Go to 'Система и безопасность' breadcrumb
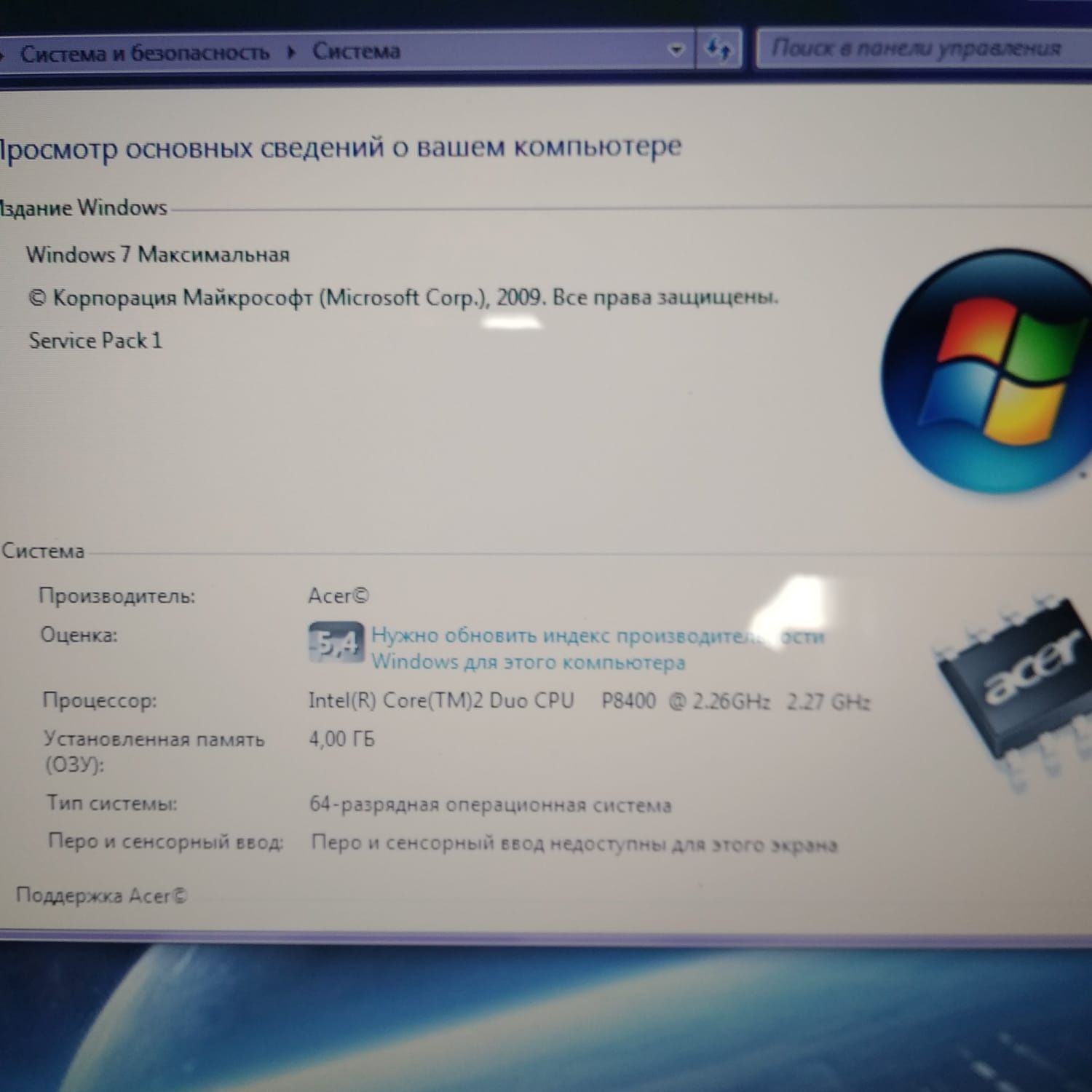This screenshot has width=1092, height=1092. click(144, 53)
